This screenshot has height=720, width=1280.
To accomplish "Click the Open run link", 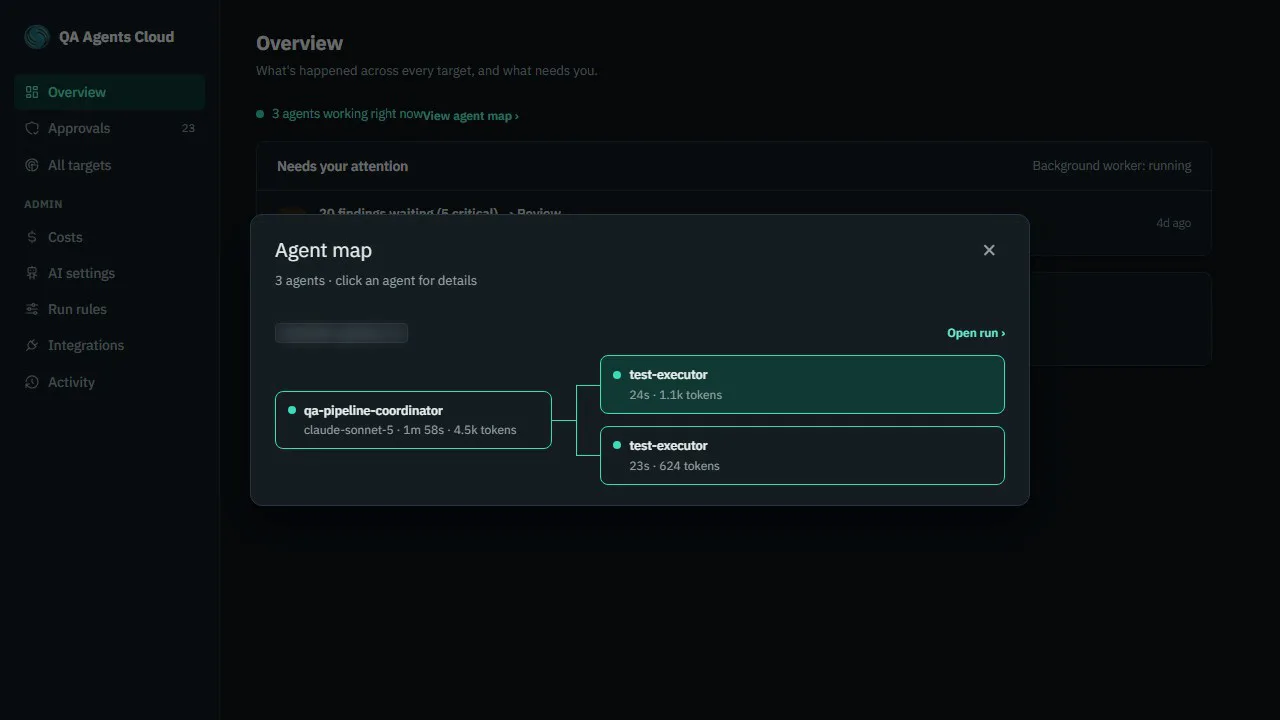I will click(976, 333).
